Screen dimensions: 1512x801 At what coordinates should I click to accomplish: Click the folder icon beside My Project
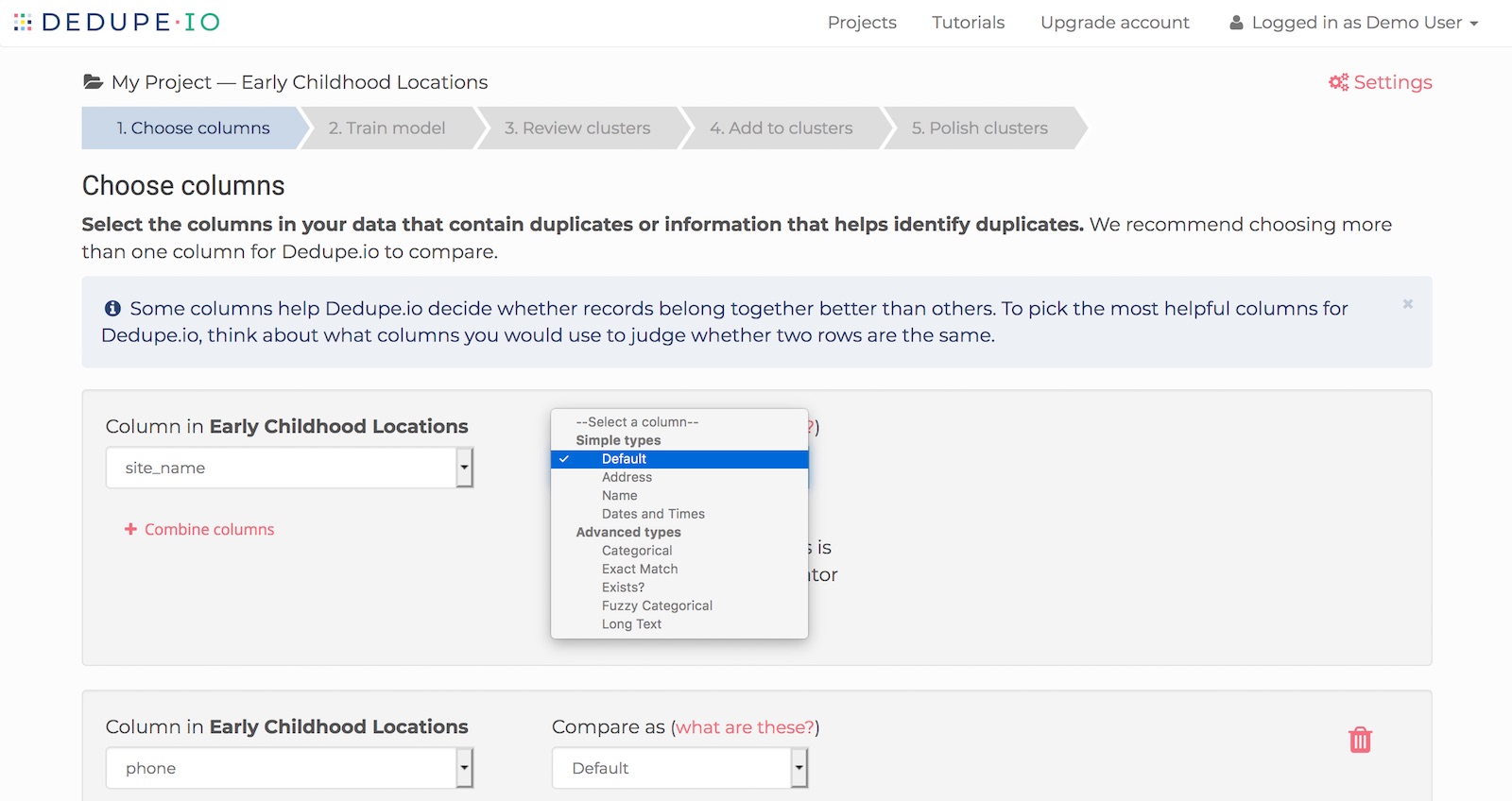93,82
